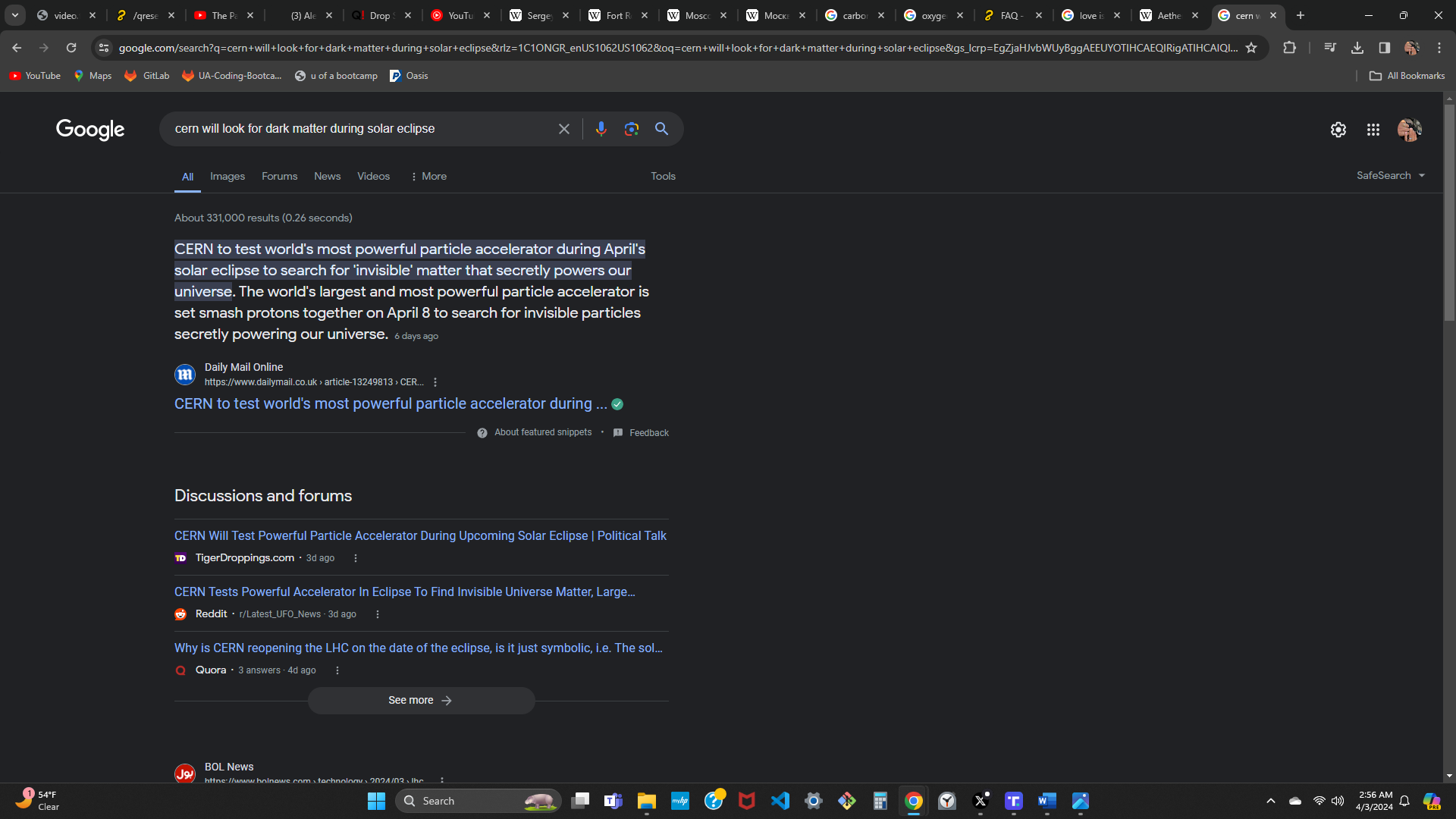This screenshot has height=819, width=1456.
Task: Open BOL News result options
Action: point(442,780)
